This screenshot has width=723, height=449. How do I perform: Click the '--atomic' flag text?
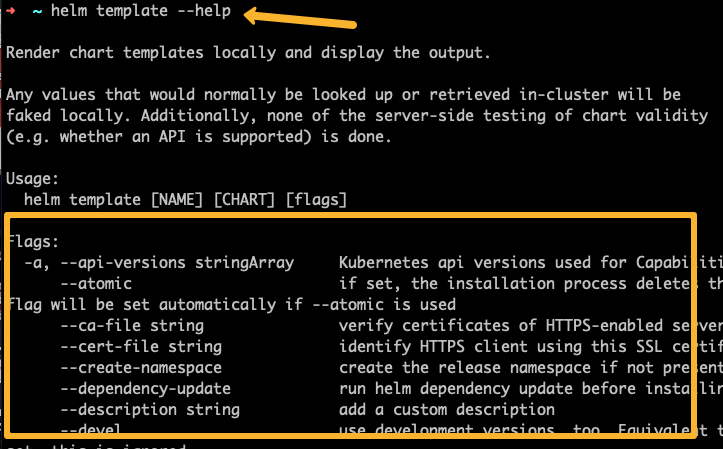point(96,283)
